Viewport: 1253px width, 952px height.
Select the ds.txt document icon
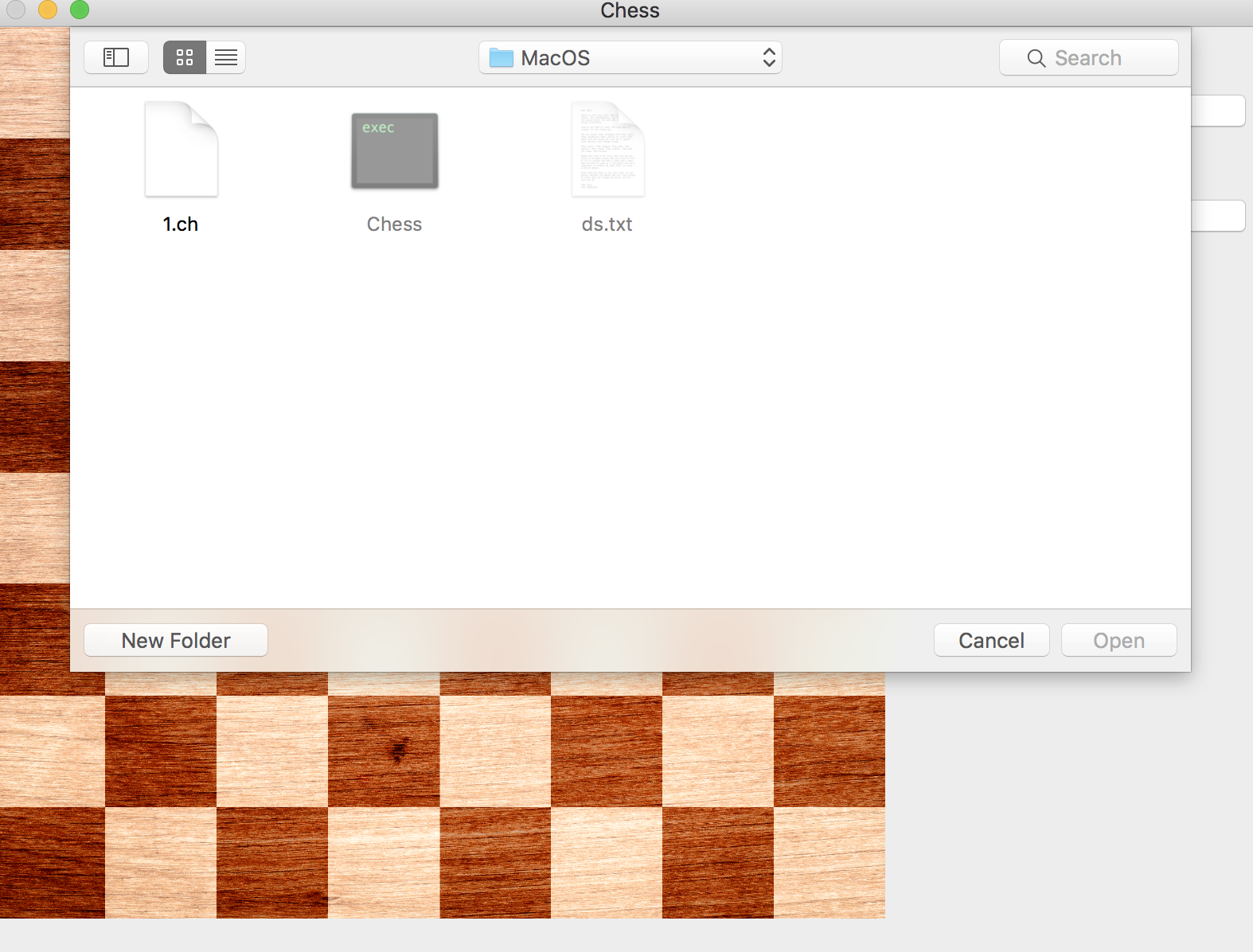tap(608, 149)
